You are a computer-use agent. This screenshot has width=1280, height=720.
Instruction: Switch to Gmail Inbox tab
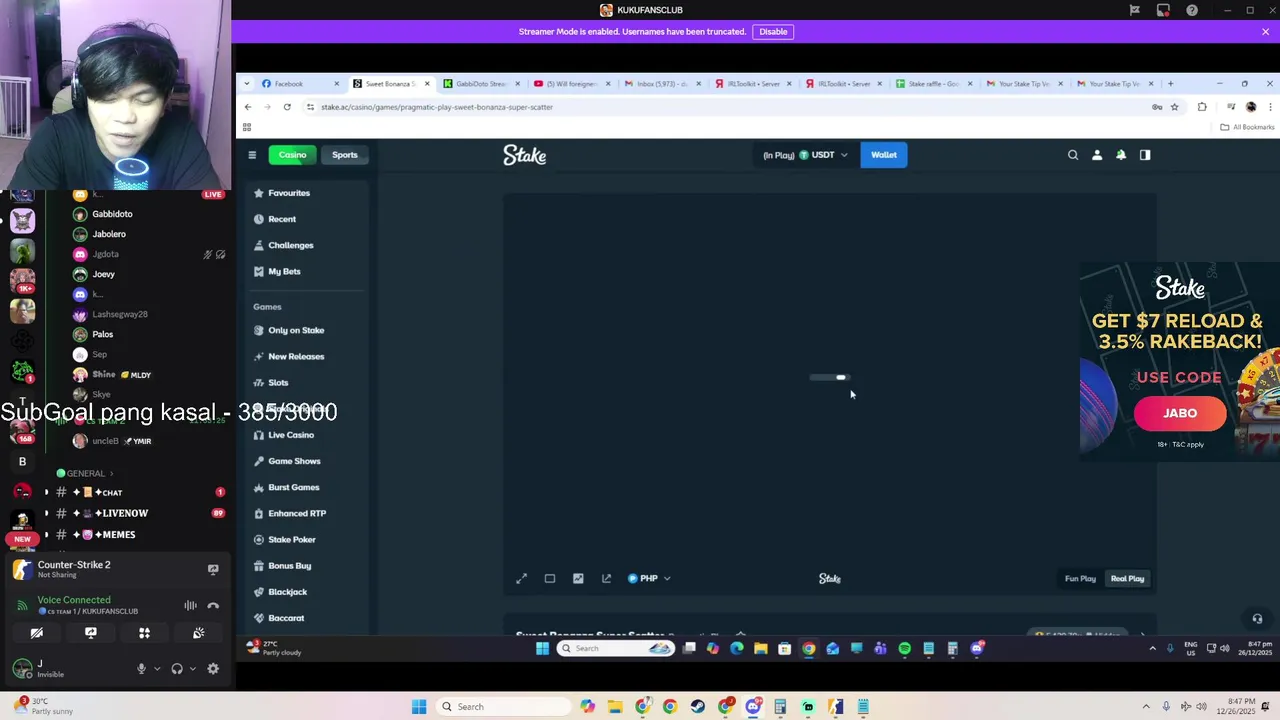pyautogui.click(x=662, y=84)
